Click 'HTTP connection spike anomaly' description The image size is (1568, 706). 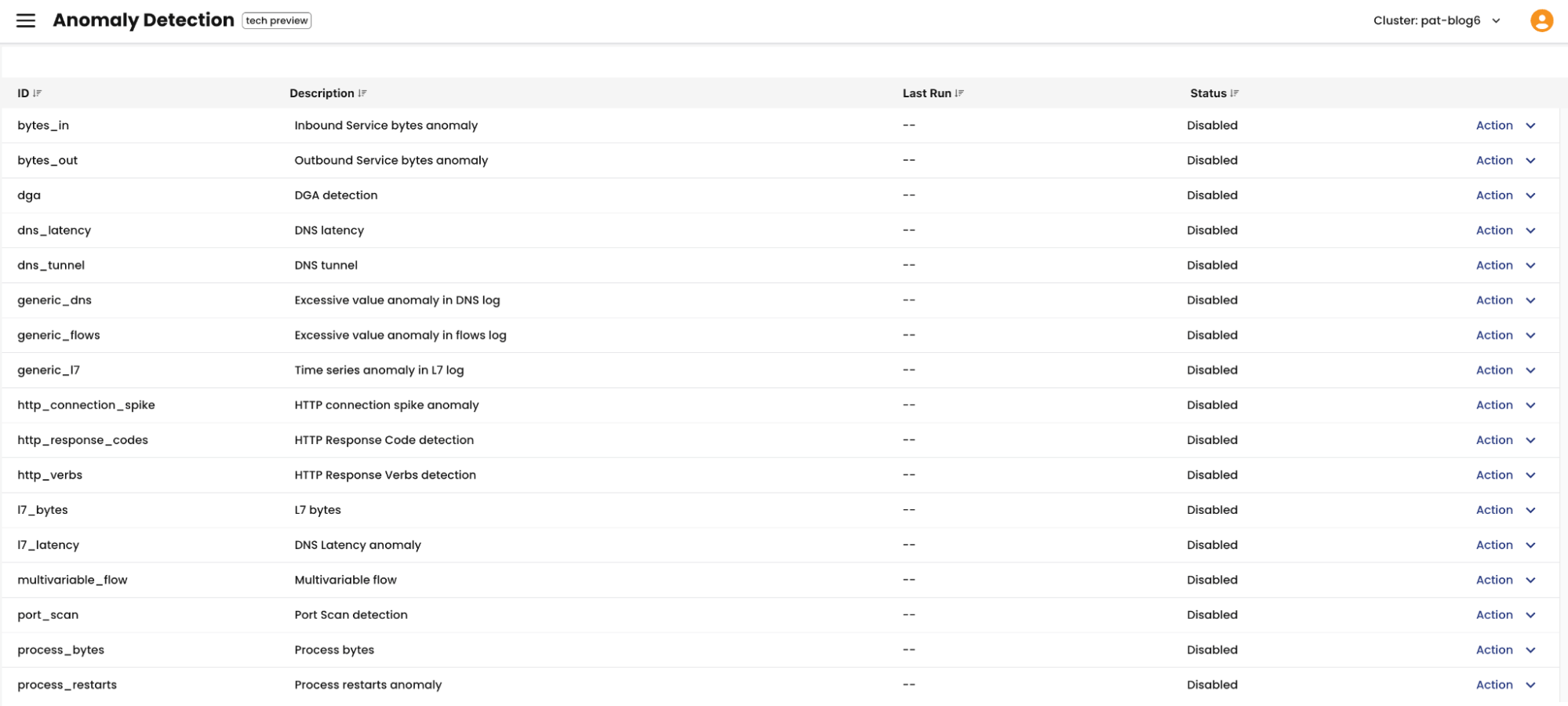click(387, 406)
